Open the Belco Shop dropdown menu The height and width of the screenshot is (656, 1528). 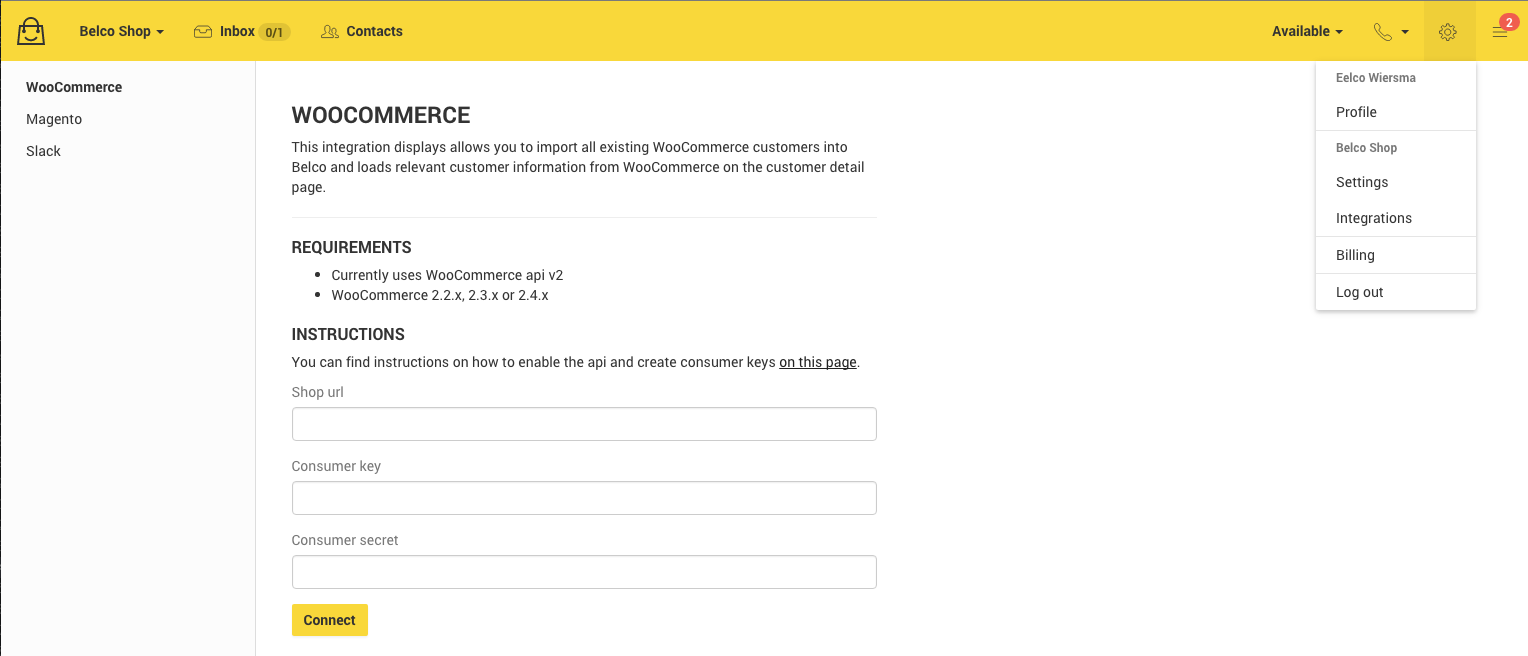(121, 31)
